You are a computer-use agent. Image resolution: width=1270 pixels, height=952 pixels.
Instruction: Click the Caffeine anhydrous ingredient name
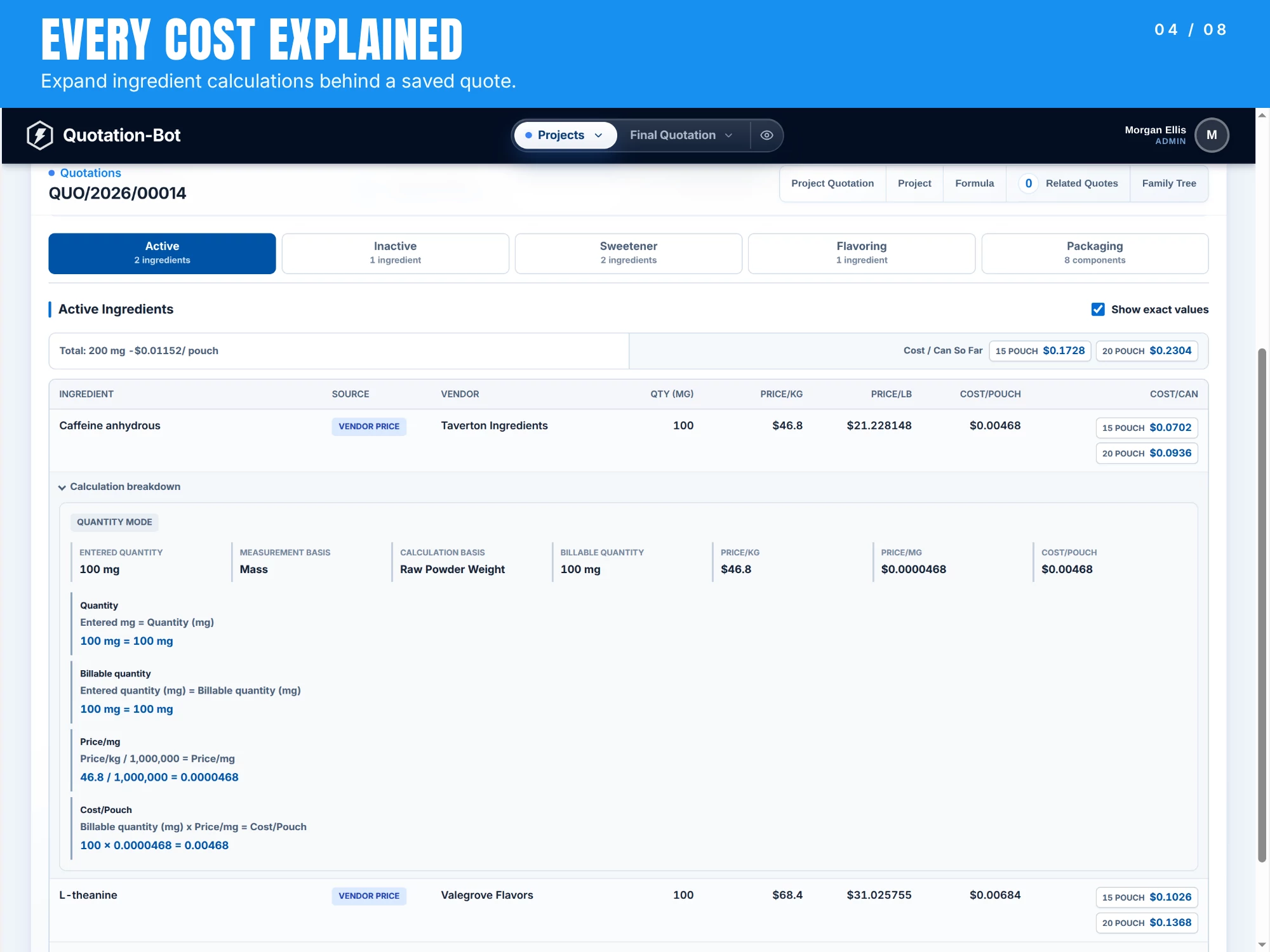click(x=110, y=426)
